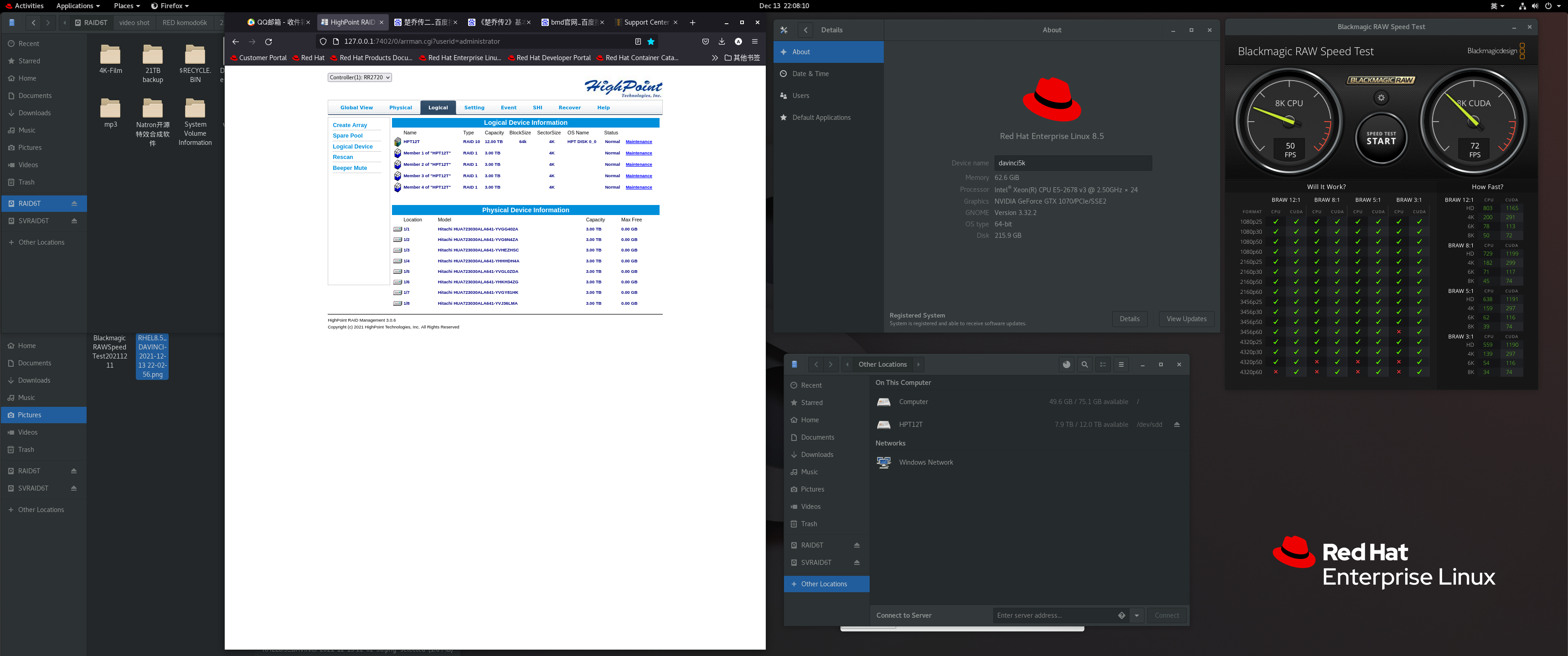
Task: Click tools icon in Details header
Action: [784, 30]
